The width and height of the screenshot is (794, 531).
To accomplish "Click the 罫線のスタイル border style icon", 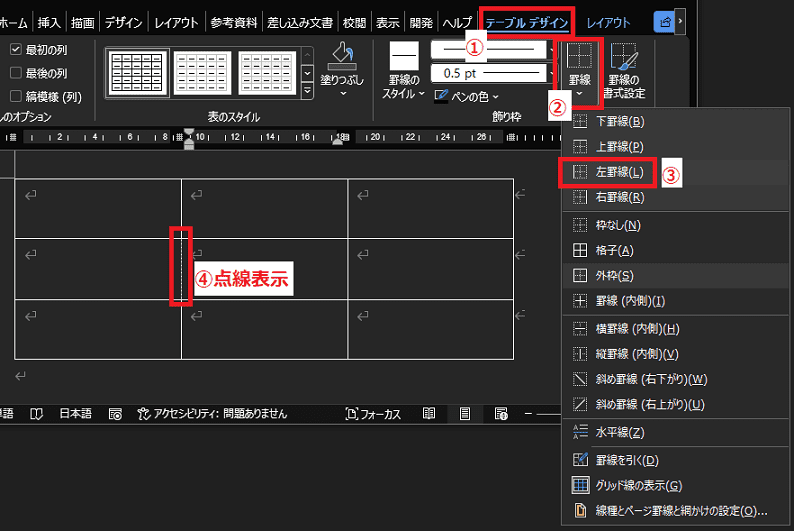I will 404,57.
